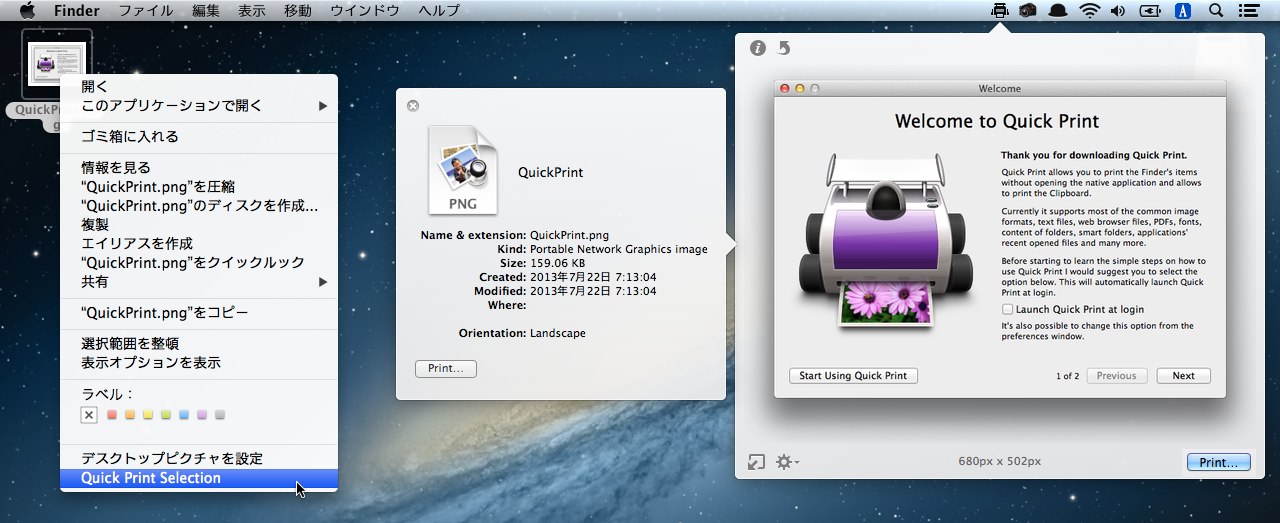This screenshot has height=523, width=1280.
Task: Open the Quick Print printer menu bar icon
Action: coord(998,11)
